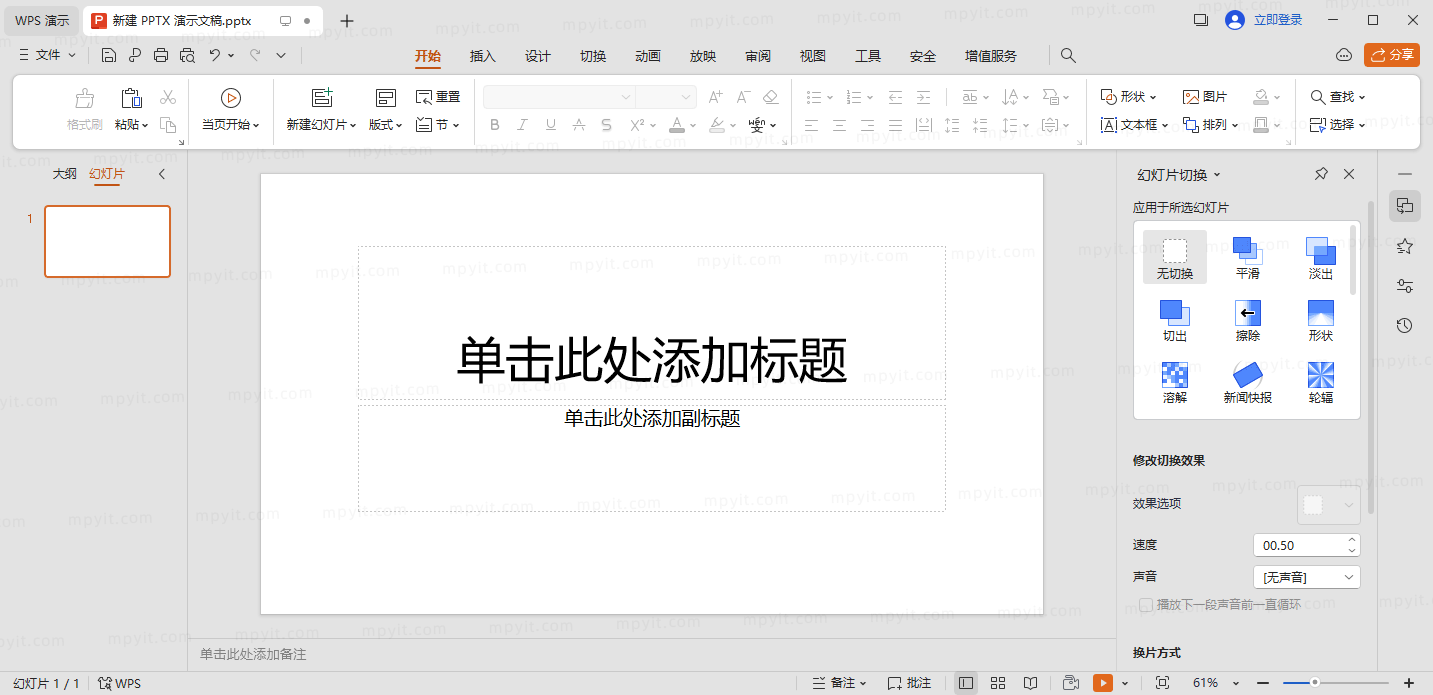Image resolution: width=1433 pixels, height=695 pixels.
Task: Click the 批注 comments button in status bar
Action: click(x=909, y=683)
